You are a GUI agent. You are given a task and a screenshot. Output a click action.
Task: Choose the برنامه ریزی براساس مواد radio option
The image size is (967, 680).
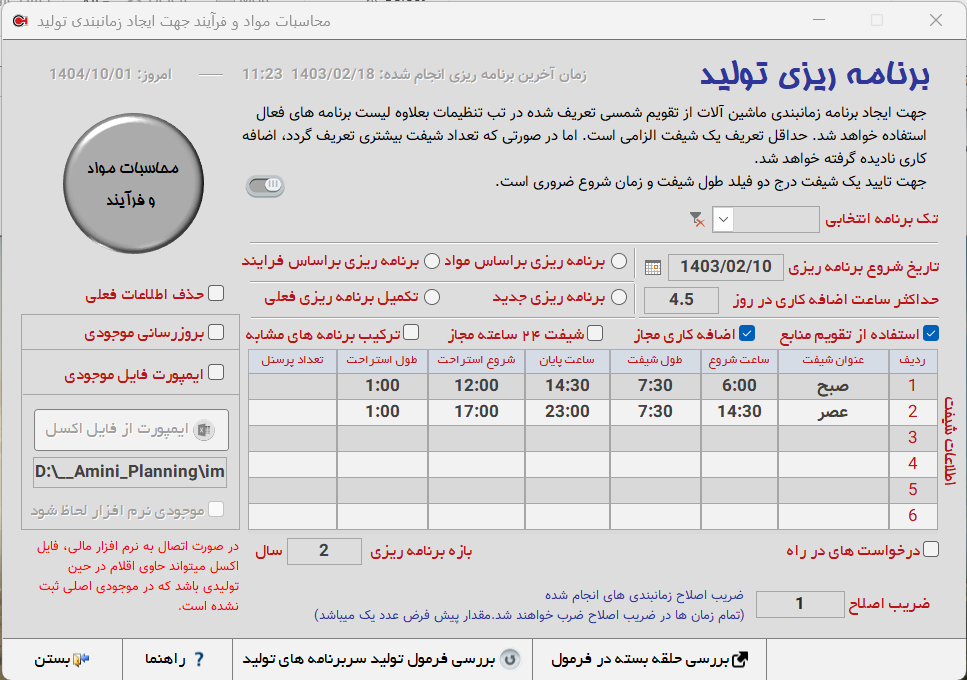(x=619, y=262)
